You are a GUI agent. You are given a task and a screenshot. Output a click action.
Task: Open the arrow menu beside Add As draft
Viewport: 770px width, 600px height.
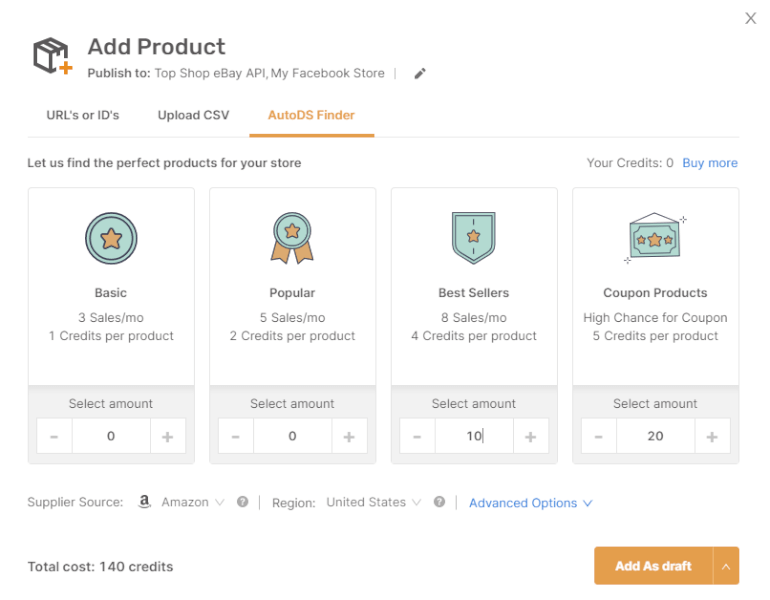(x=726, y=566)
